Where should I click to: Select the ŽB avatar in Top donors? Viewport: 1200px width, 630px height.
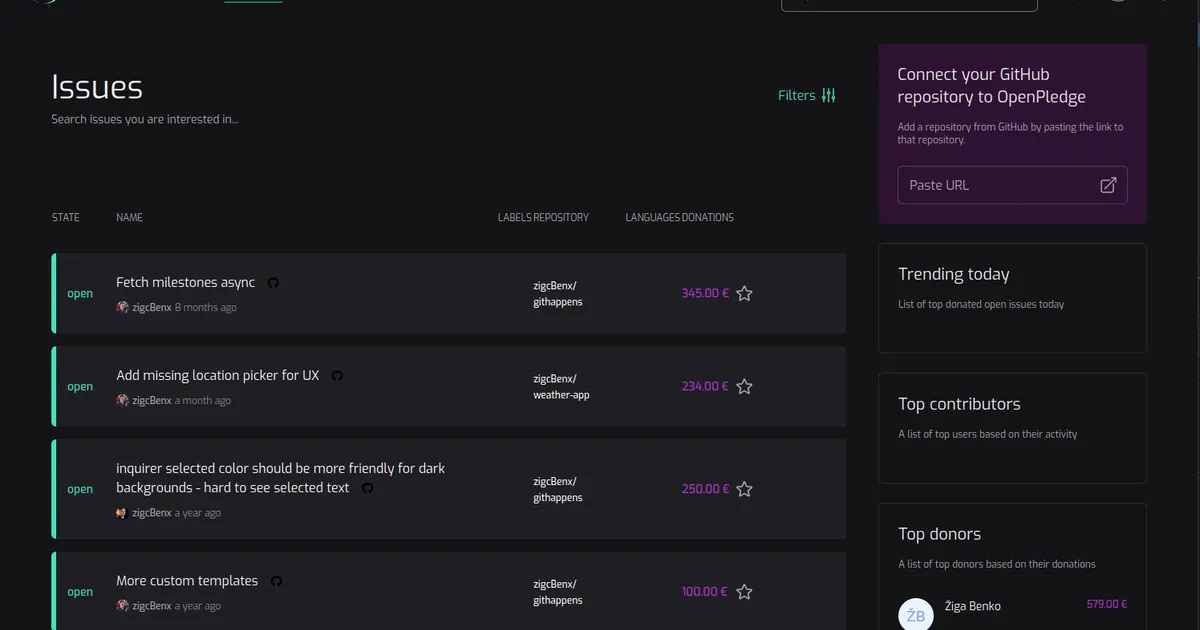pyautogui.click(x=915, y=615)
